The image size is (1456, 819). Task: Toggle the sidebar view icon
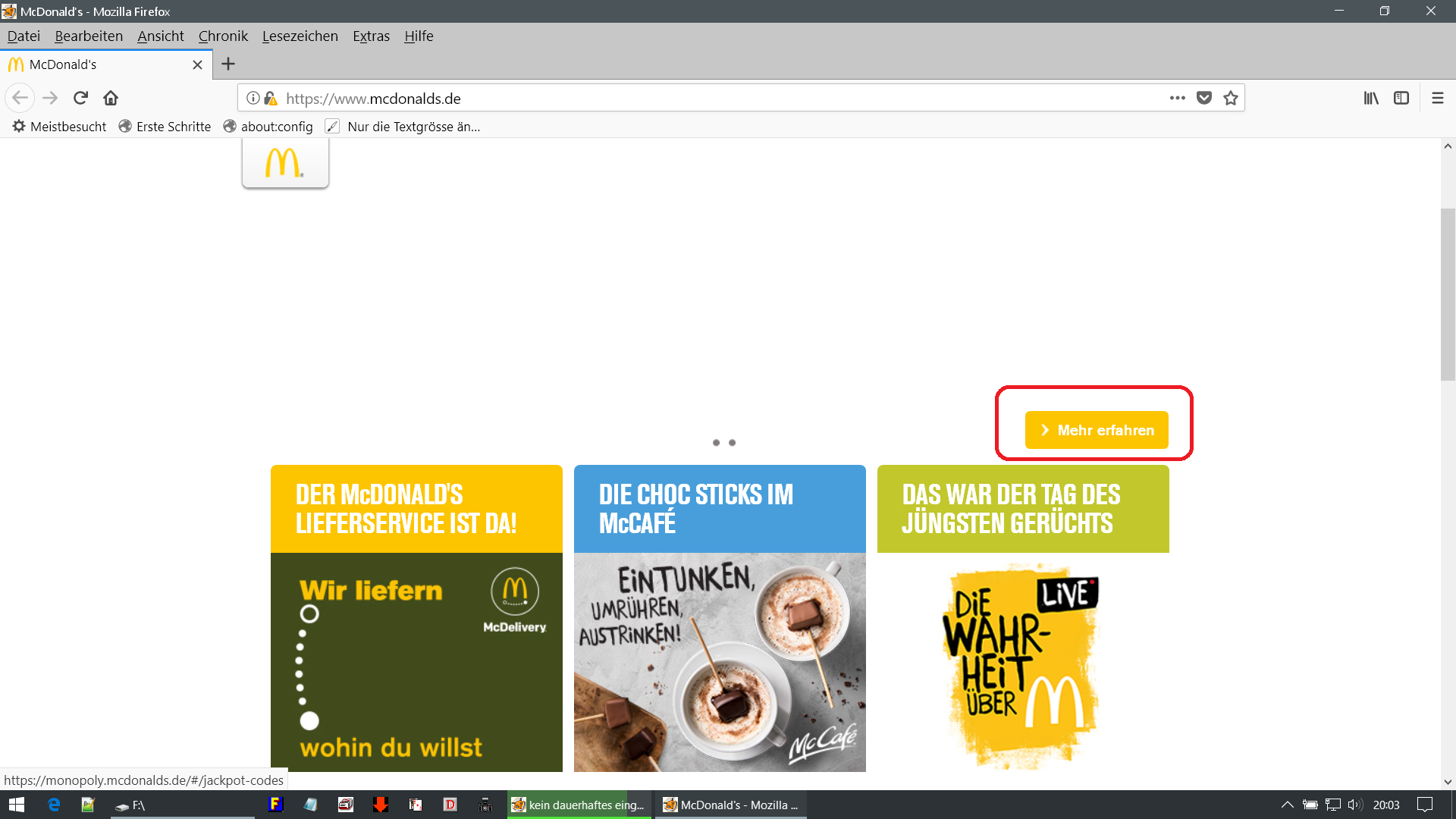[x=1401, y=98]
